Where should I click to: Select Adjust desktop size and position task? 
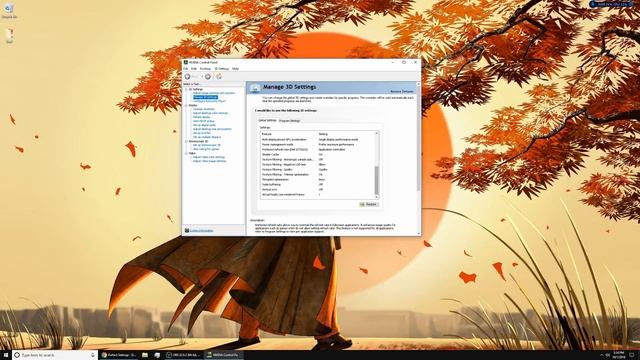coord(212,129)
